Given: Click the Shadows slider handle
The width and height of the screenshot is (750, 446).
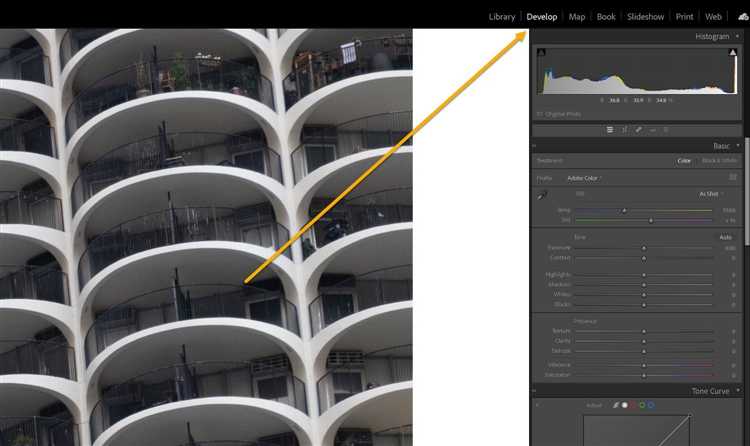Looking at the screenshot, I should tap(644, 285).
